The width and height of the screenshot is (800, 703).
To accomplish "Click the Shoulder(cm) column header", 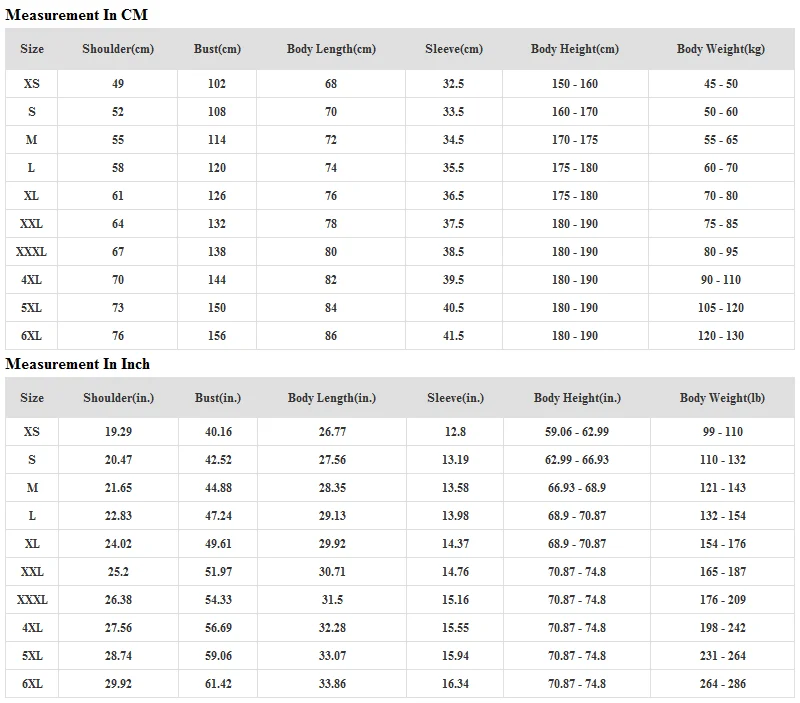I will click(x=118, y=49).
